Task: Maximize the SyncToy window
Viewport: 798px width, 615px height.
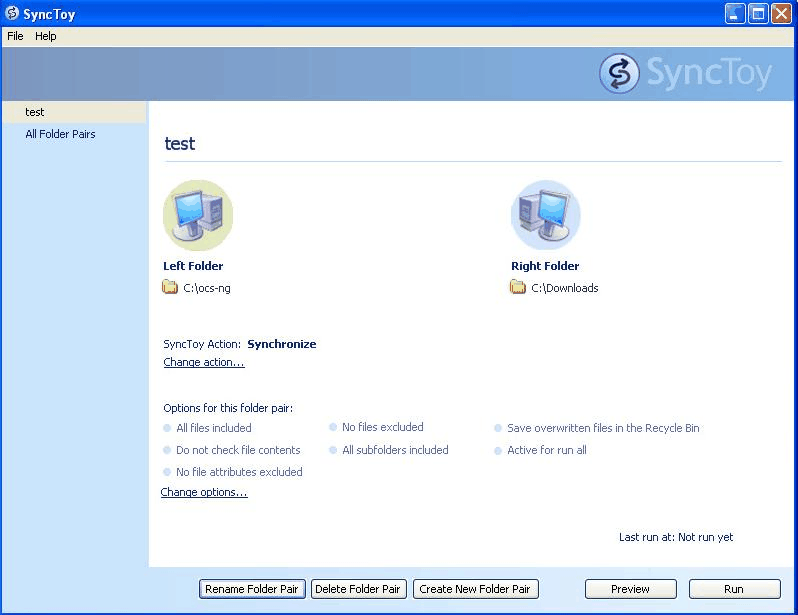Action: (x=758, y=14)
